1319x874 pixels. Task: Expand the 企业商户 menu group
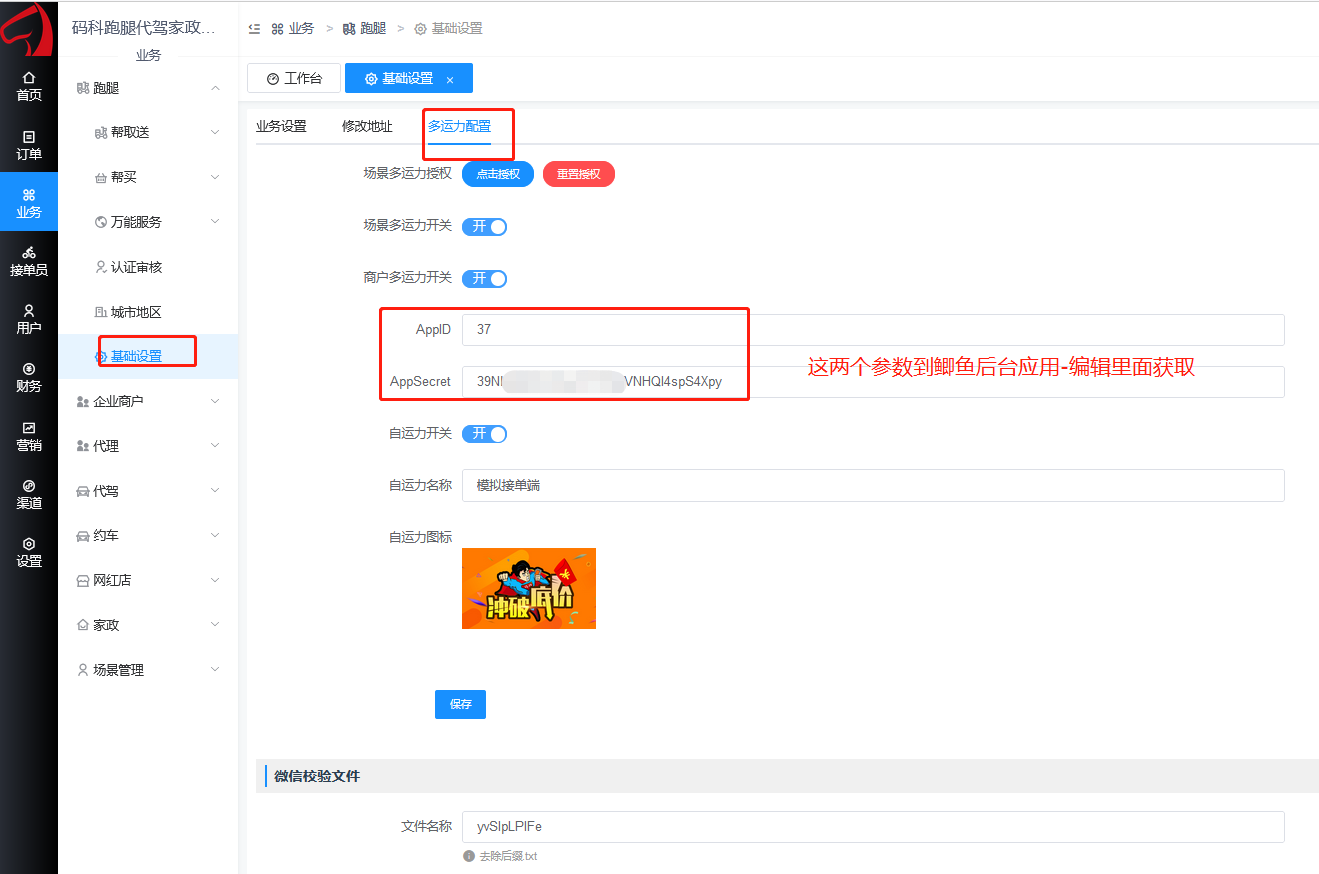pos(148,401)
